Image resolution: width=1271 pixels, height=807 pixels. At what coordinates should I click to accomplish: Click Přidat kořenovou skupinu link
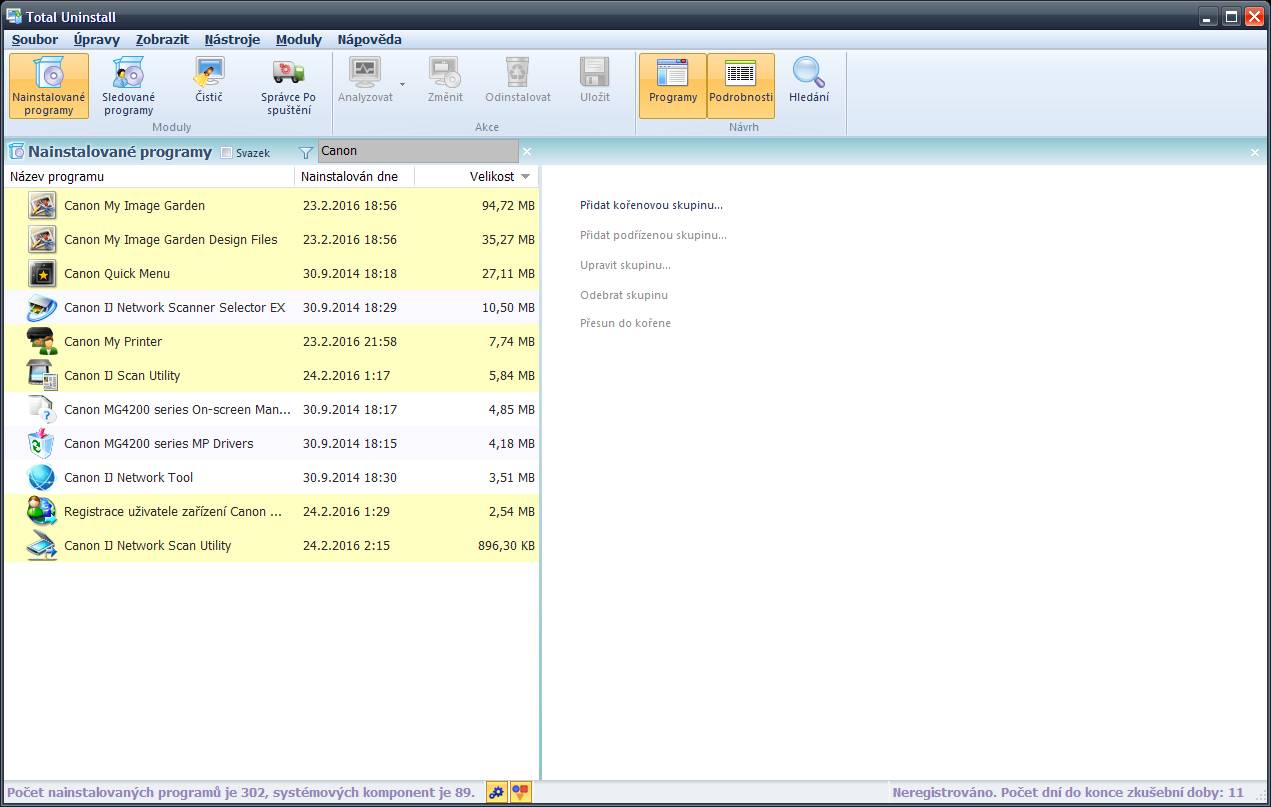[x=651, y=205]
